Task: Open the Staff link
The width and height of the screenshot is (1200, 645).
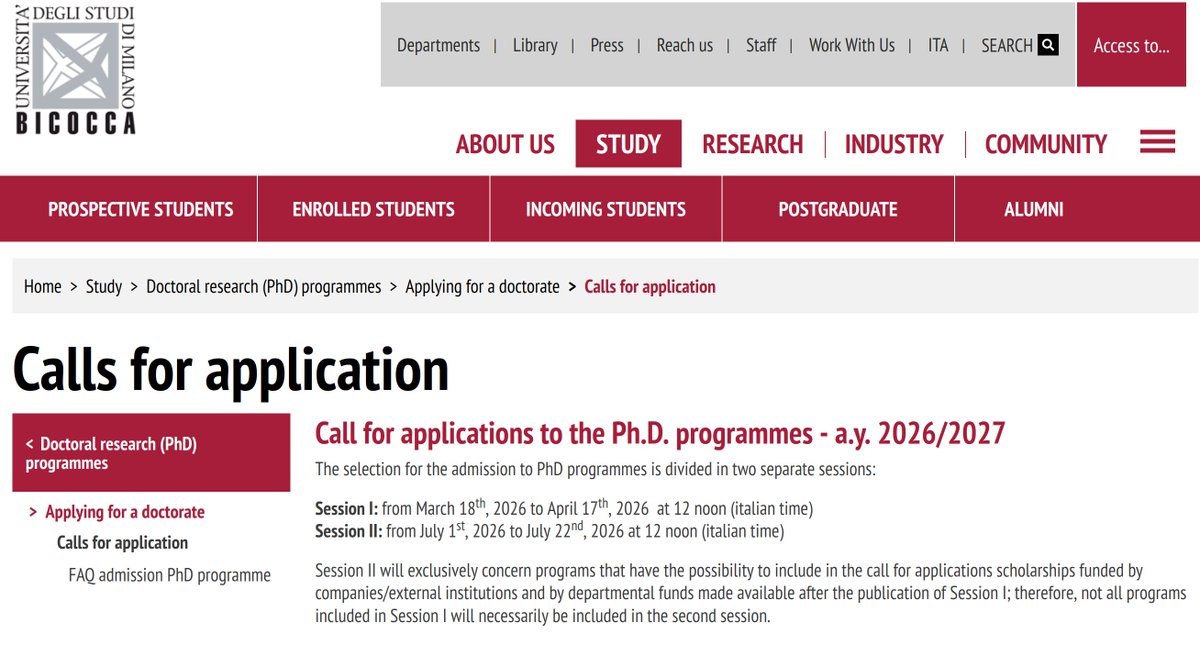Action: click(x=761, y=45)
